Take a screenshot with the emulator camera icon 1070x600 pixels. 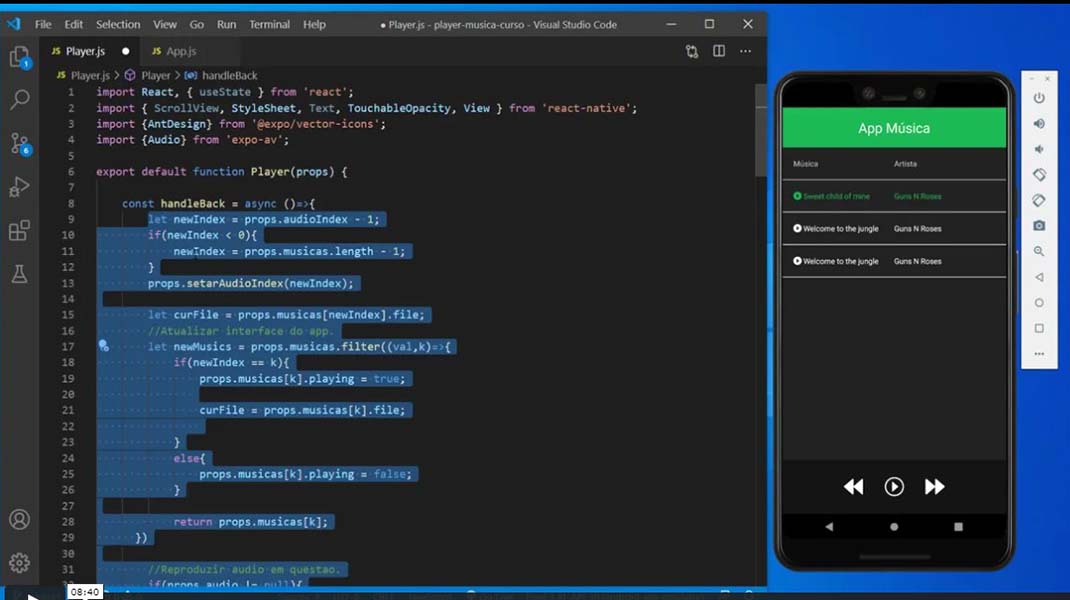click(1039, 225)
